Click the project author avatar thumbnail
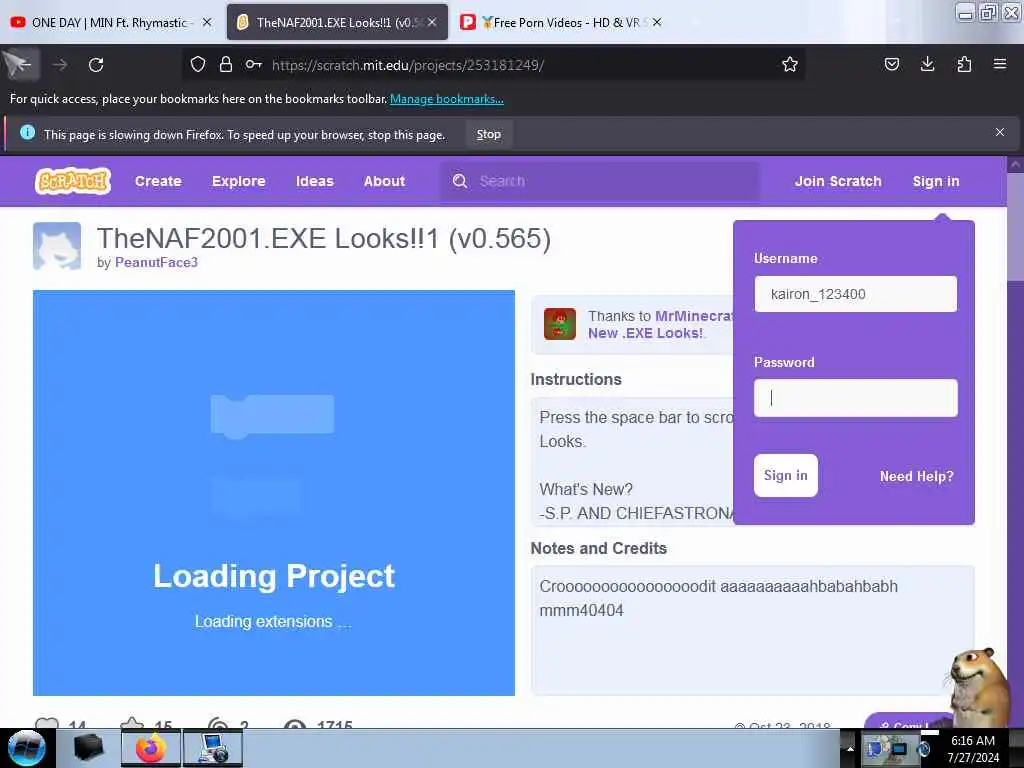 pyautogui.click(x=57, y=246)
